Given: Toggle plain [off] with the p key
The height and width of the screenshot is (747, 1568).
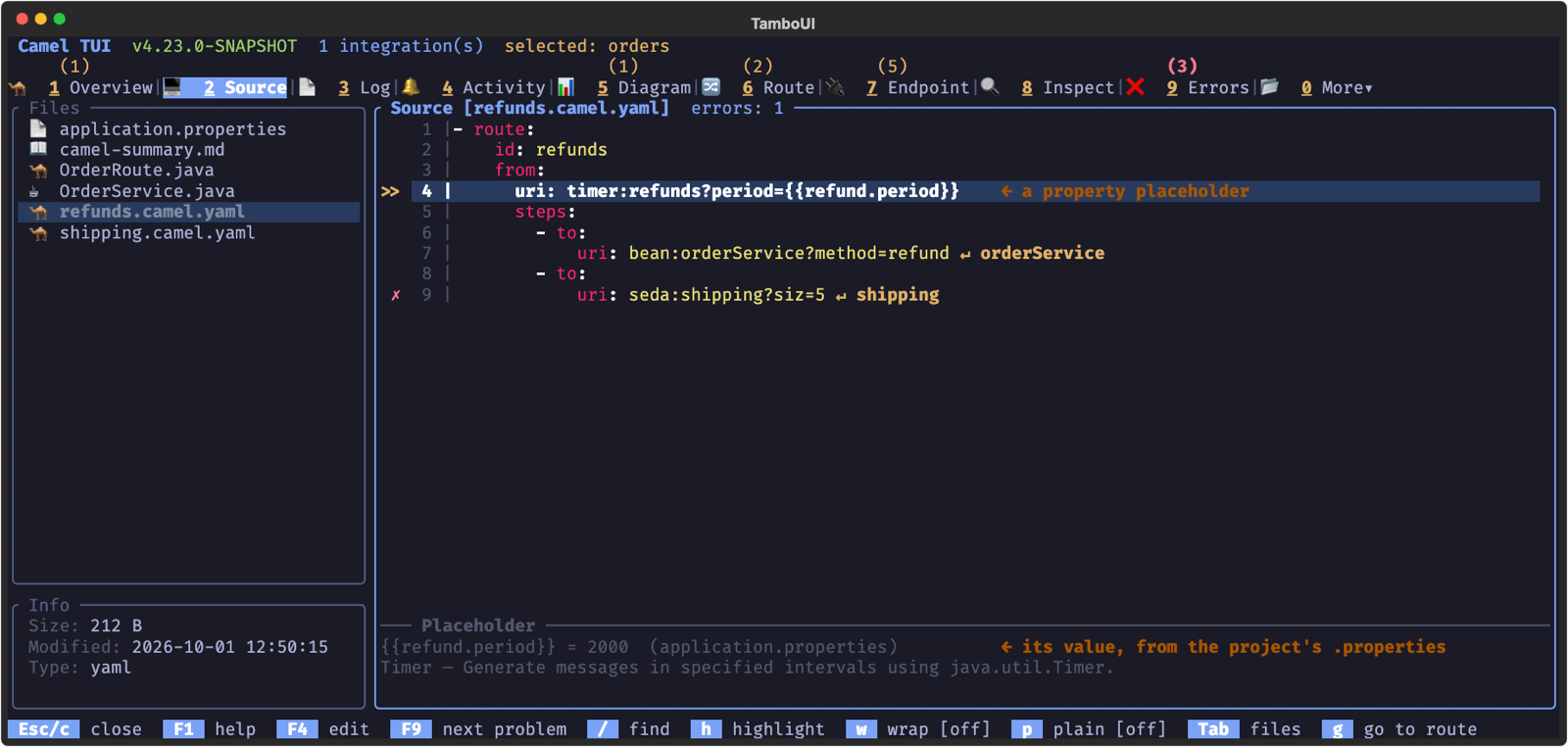Looking at the screenshot, I should (1089, 729).
